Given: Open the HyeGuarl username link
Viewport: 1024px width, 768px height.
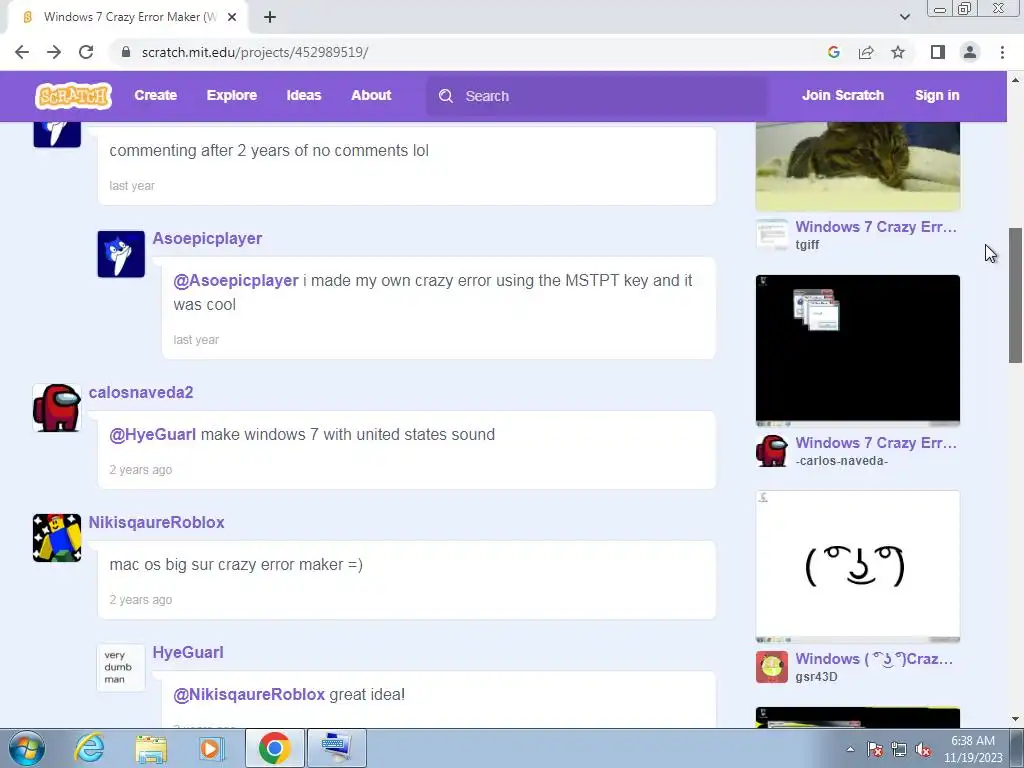Looking at the screenshot, I should pos(188,652).
